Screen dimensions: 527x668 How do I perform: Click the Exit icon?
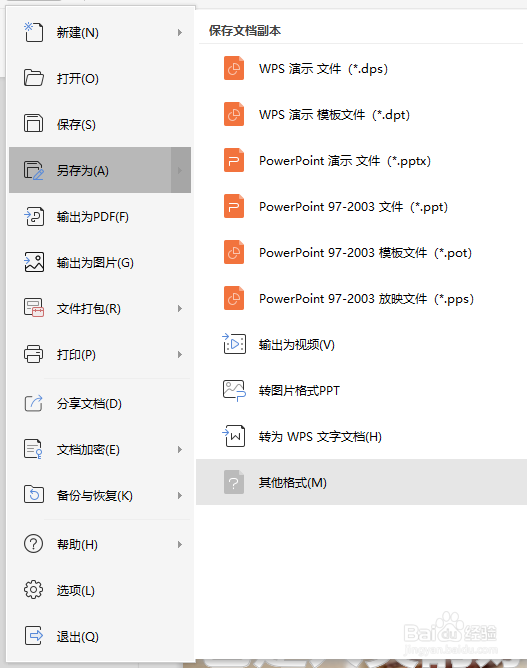point(34,636)
